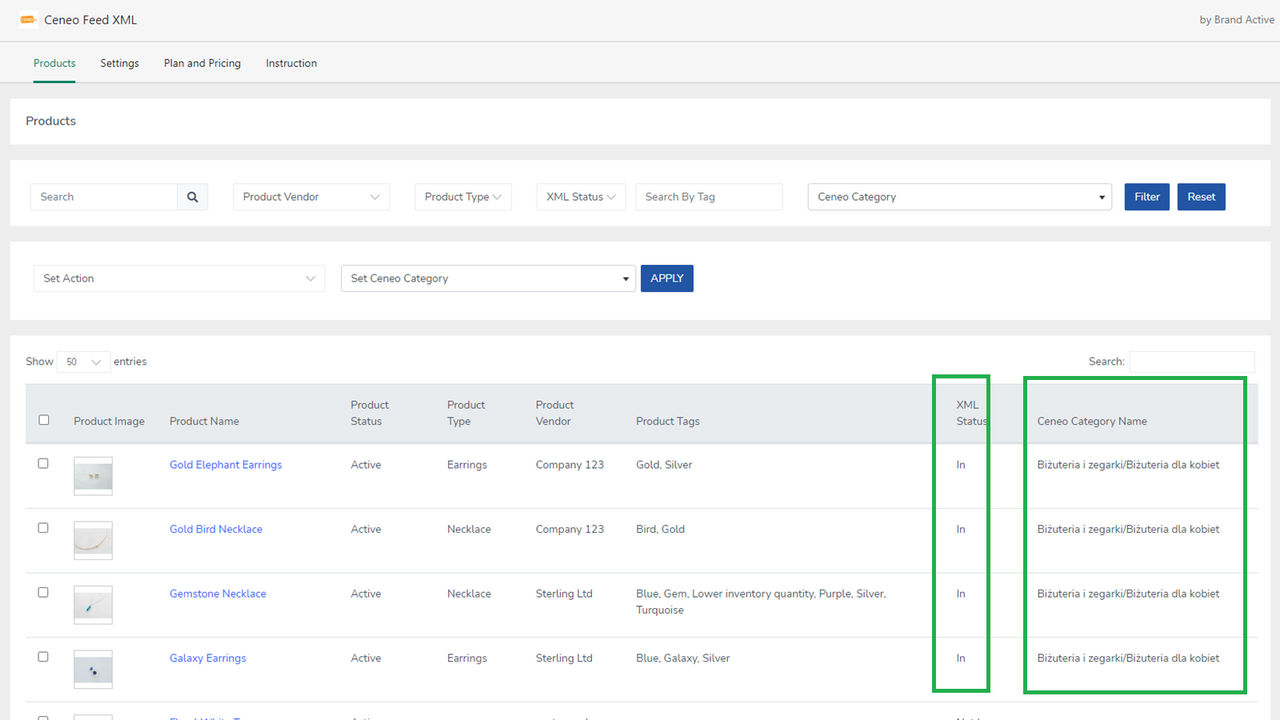Open the XML Status filter dropdown
This screenshot has height=720, width=1280.
coord(581,197)
